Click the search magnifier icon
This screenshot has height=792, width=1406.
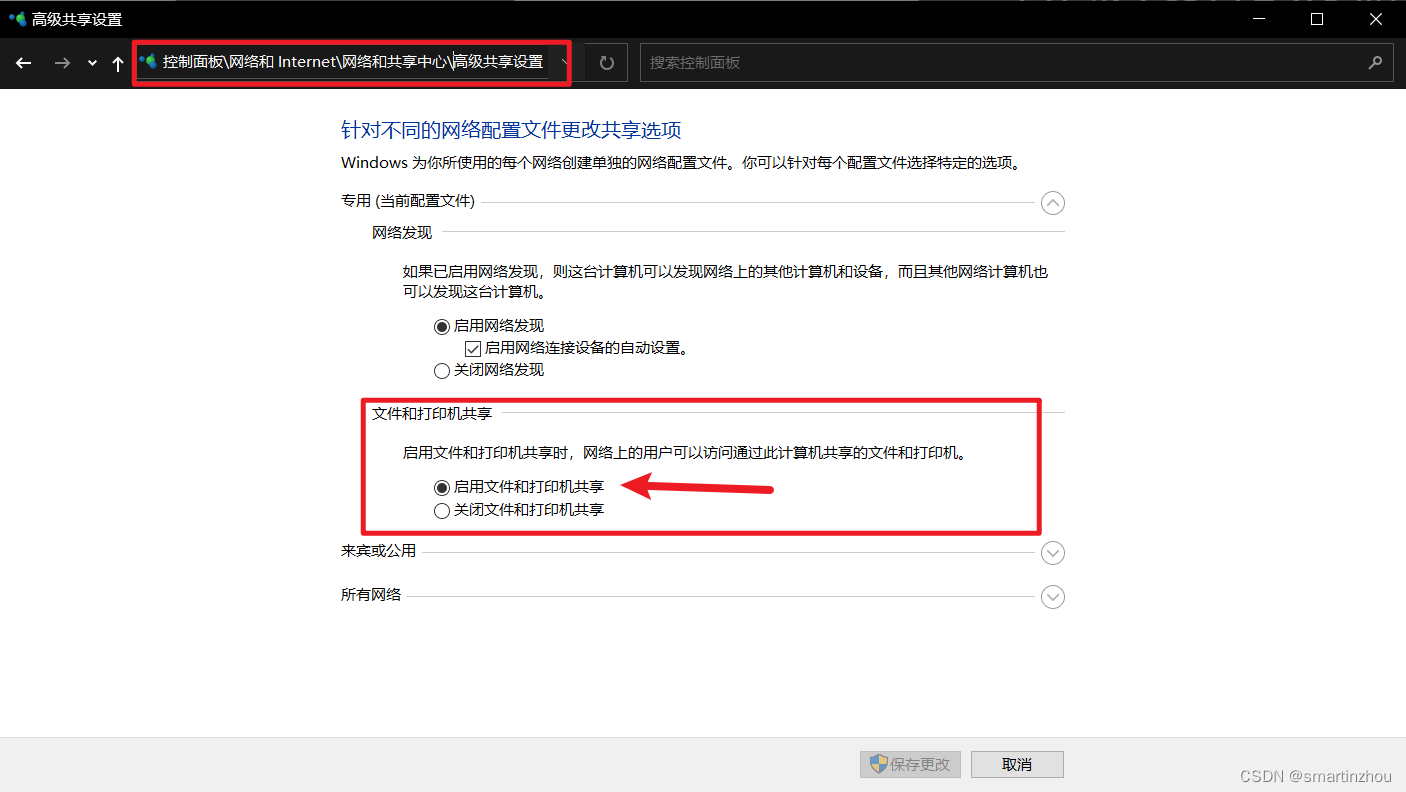pos(1375,62)
